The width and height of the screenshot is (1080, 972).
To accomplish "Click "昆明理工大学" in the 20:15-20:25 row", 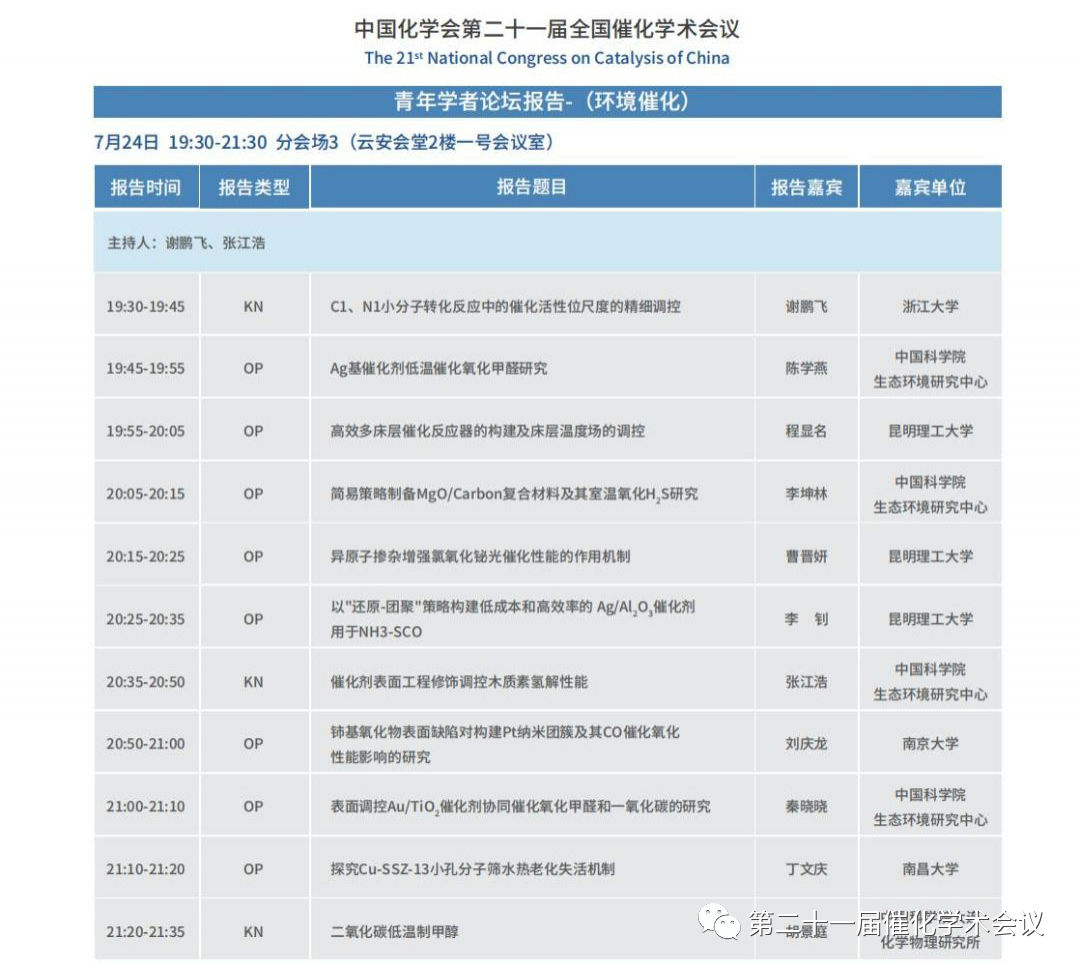I will click(x=931, y=557).
